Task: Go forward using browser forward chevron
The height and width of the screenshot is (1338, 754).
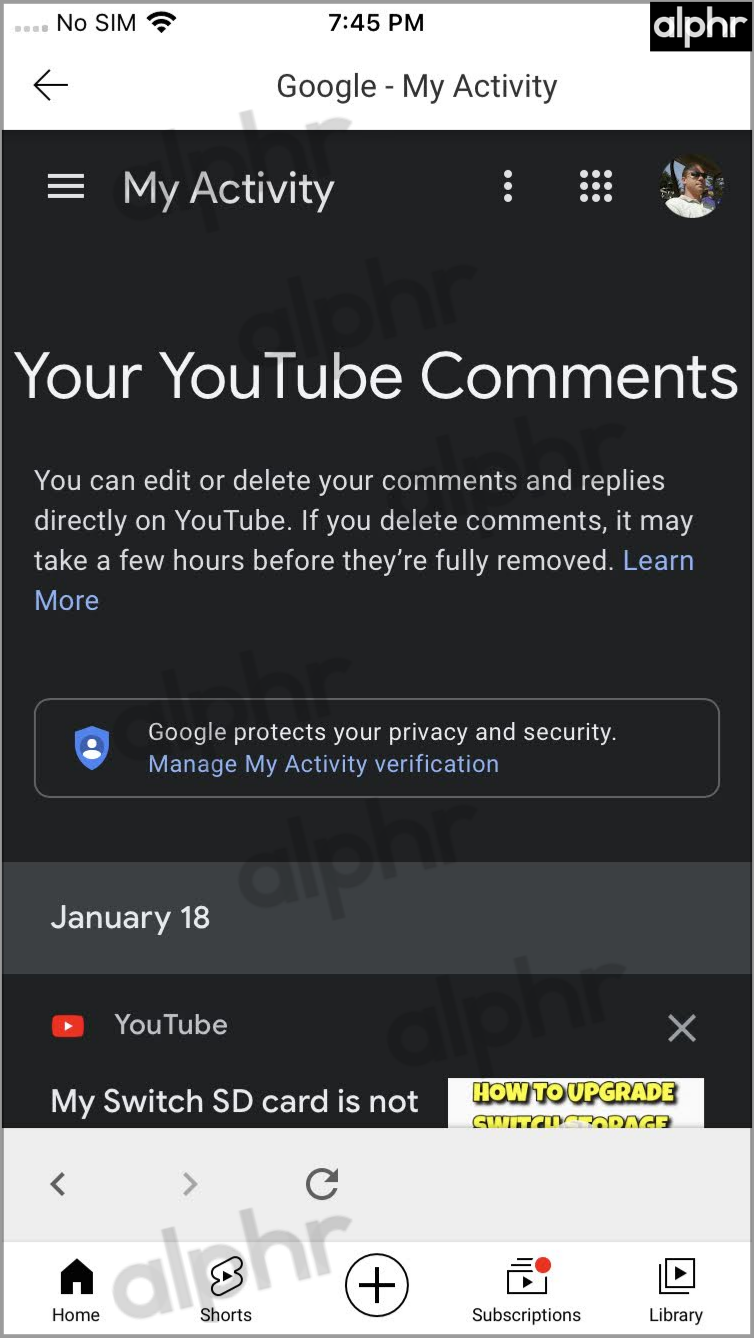Action: pyautogui.click(x=190, y=1185)
